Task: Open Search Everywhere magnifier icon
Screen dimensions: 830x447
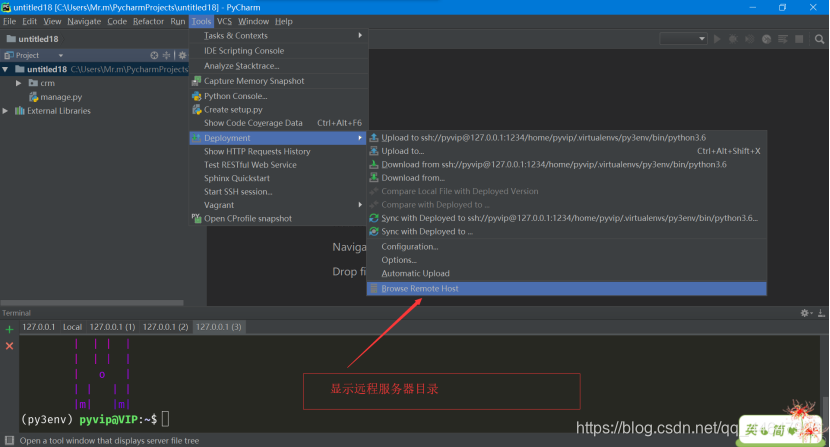Action: click(819, 39)
